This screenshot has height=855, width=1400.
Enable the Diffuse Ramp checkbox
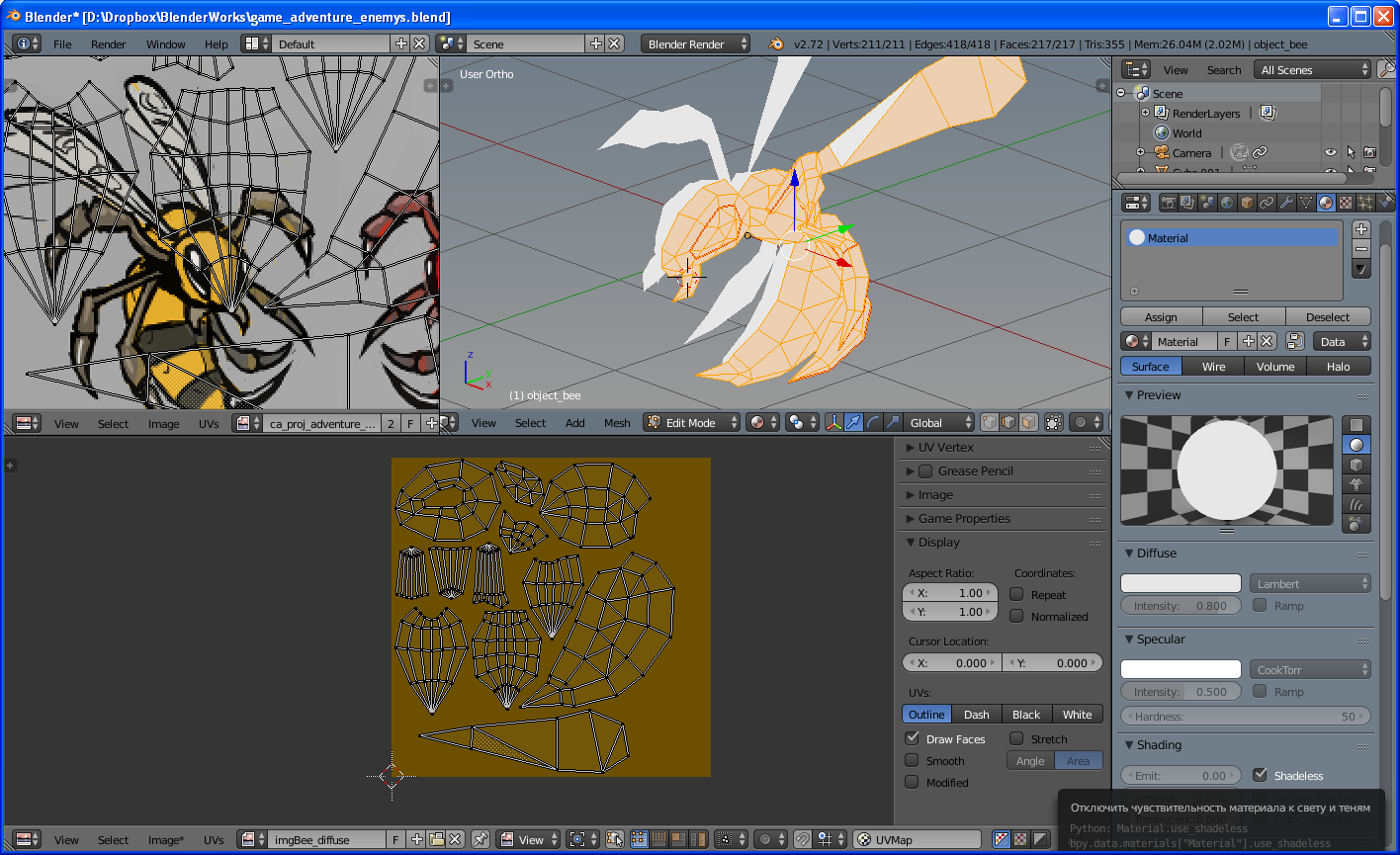[1260, 605]
